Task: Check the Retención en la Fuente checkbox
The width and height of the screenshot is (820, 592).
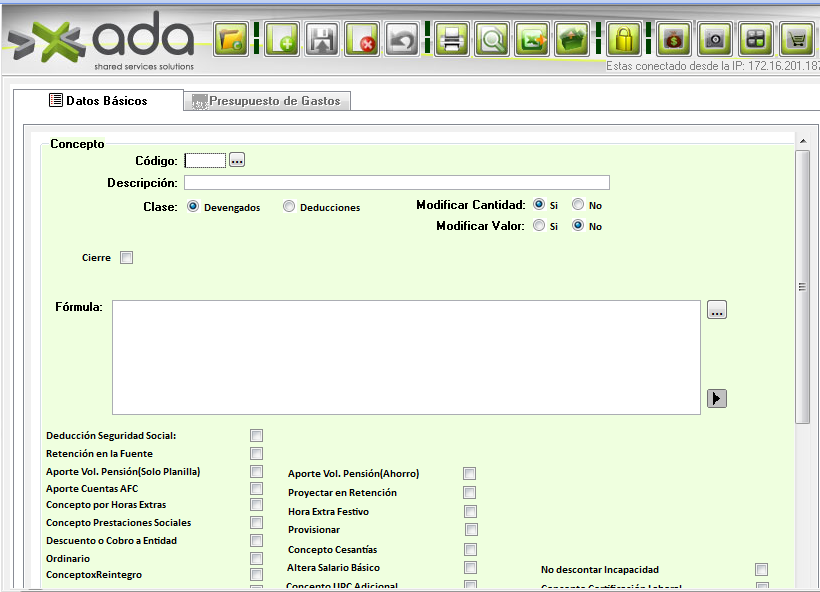Action: point(257,454)
